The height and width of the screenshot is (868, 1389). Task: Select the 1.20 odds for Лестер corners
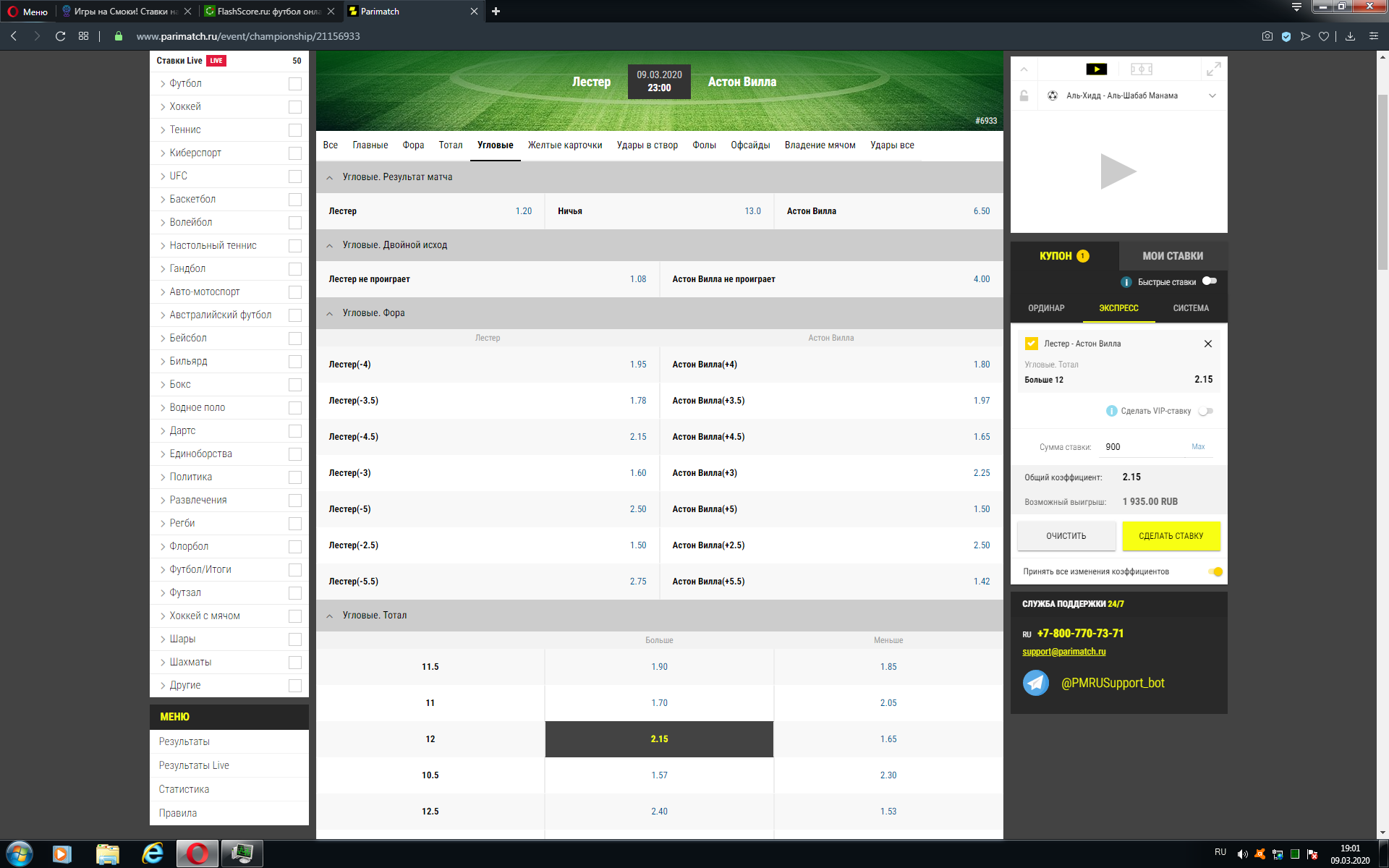coord(523,211)
